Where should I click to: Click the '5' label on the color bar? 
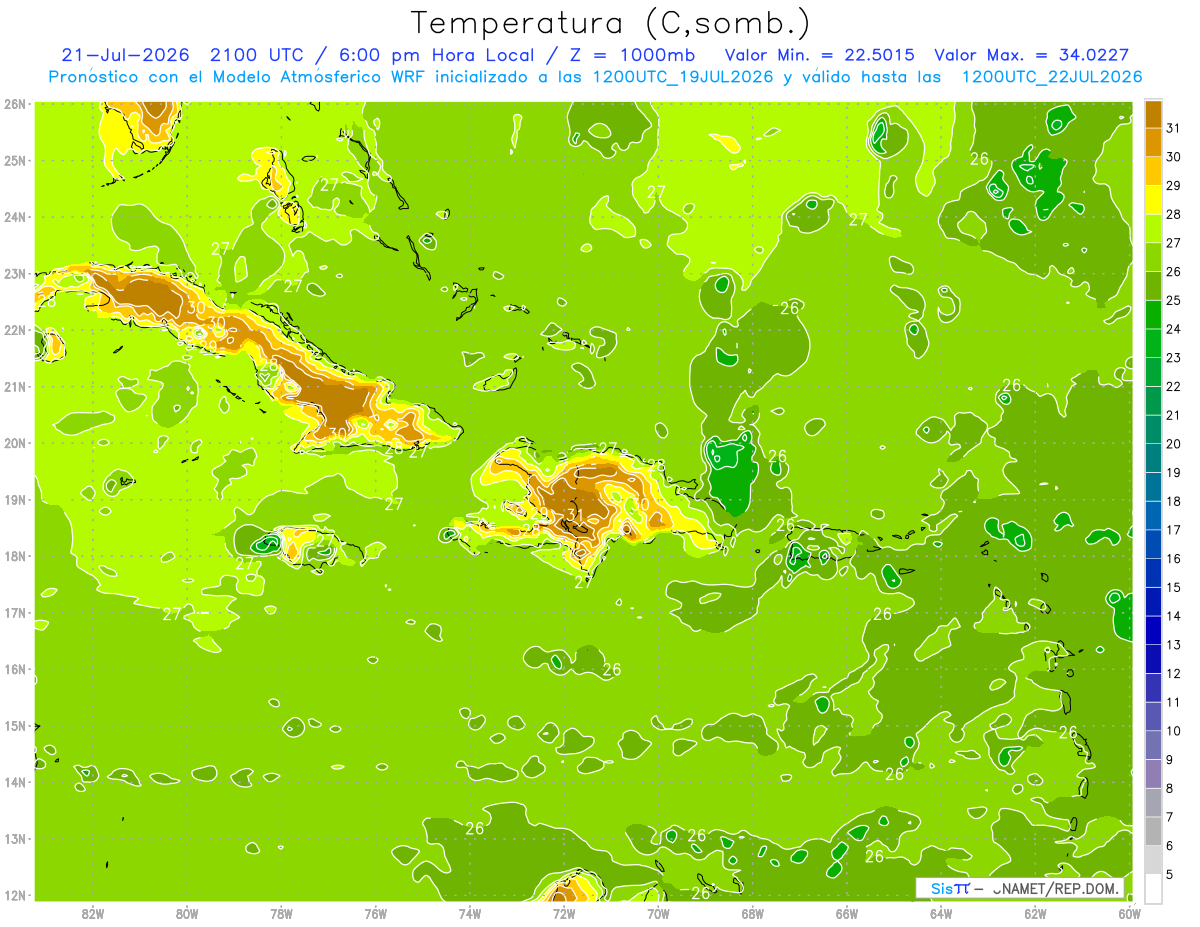(x=1170, y=873)
